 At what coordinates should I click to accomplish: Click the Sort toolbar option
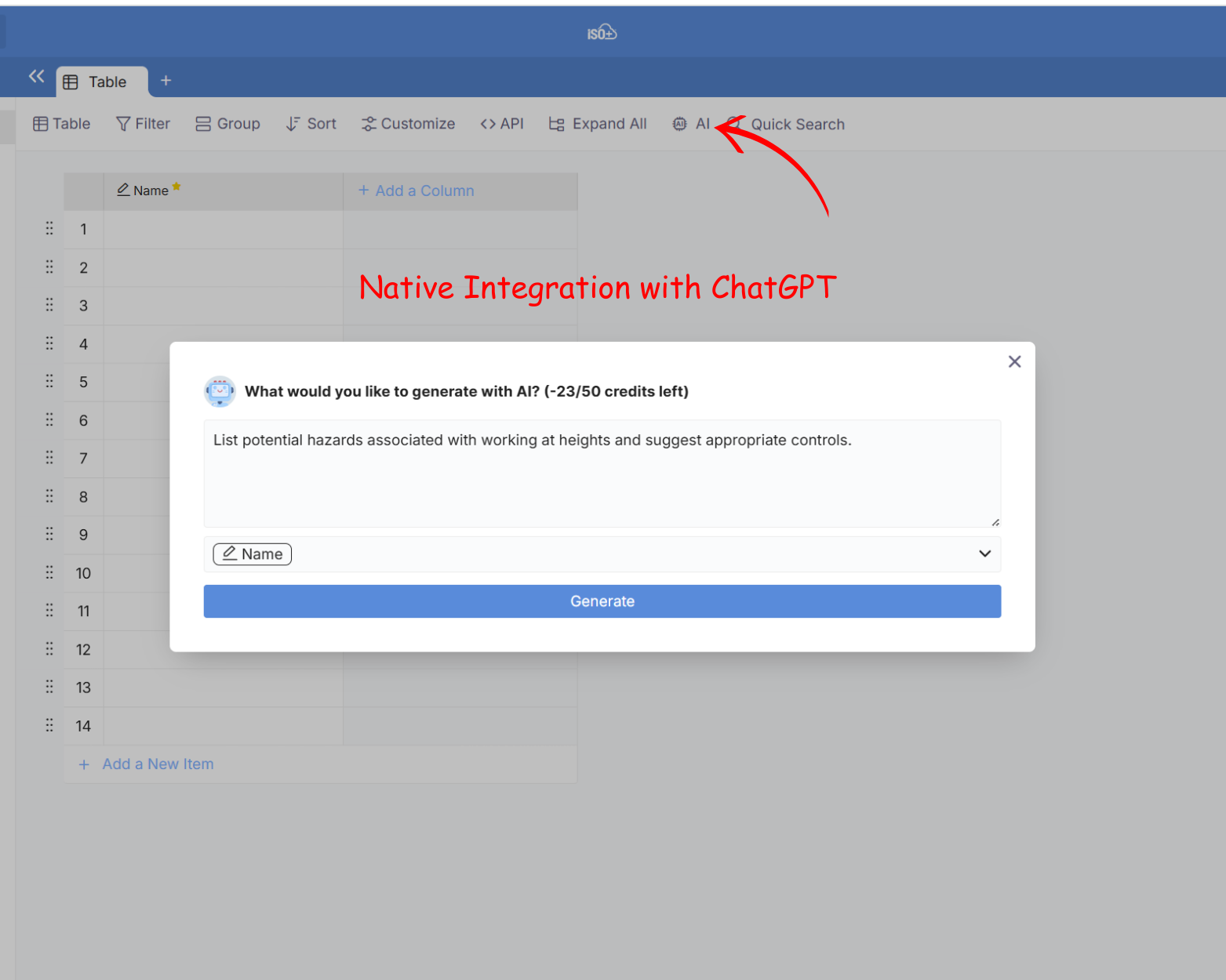click(311, 124)
